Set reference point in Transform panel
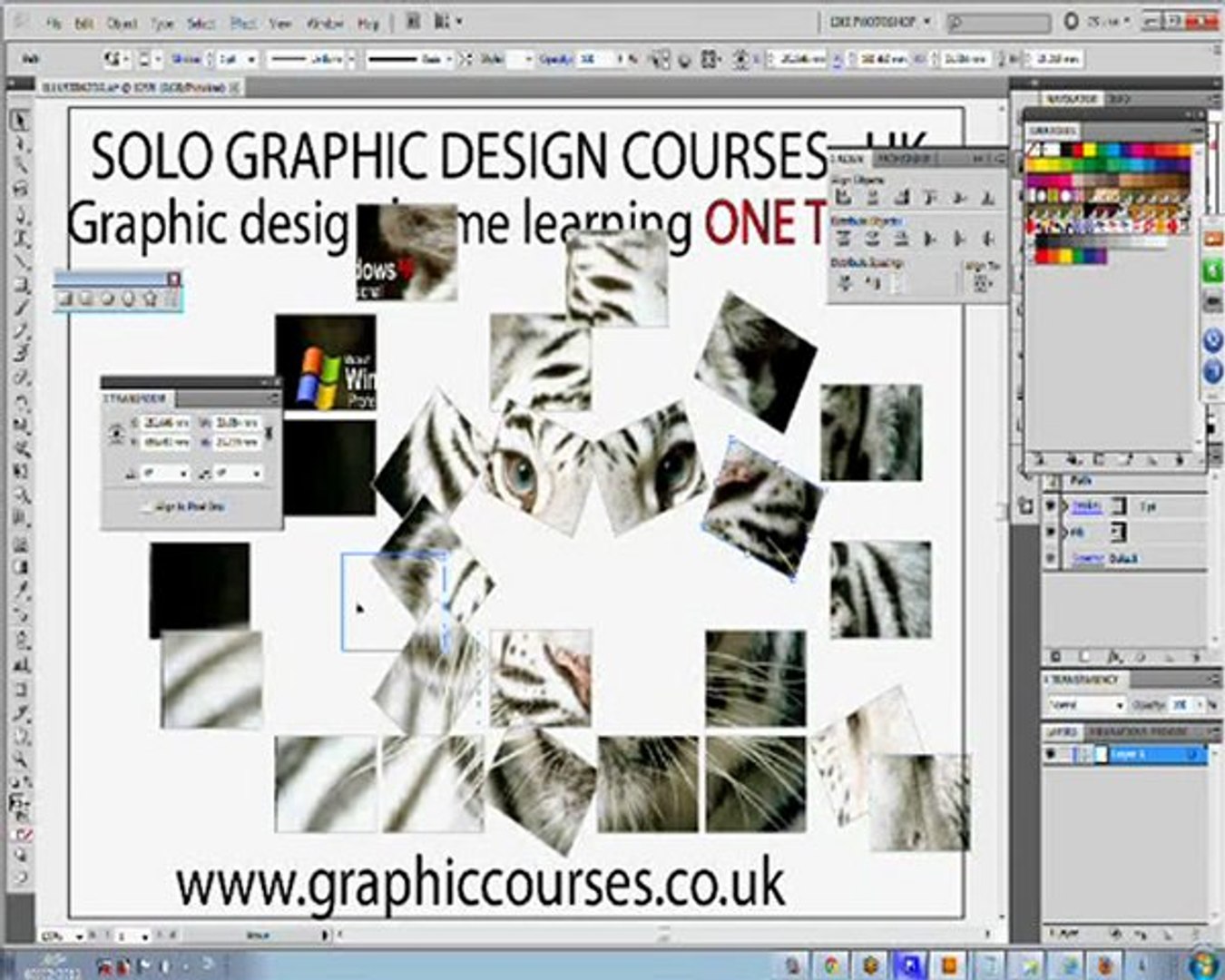This screenshot has width=1225, height=980. coord(116,433)
